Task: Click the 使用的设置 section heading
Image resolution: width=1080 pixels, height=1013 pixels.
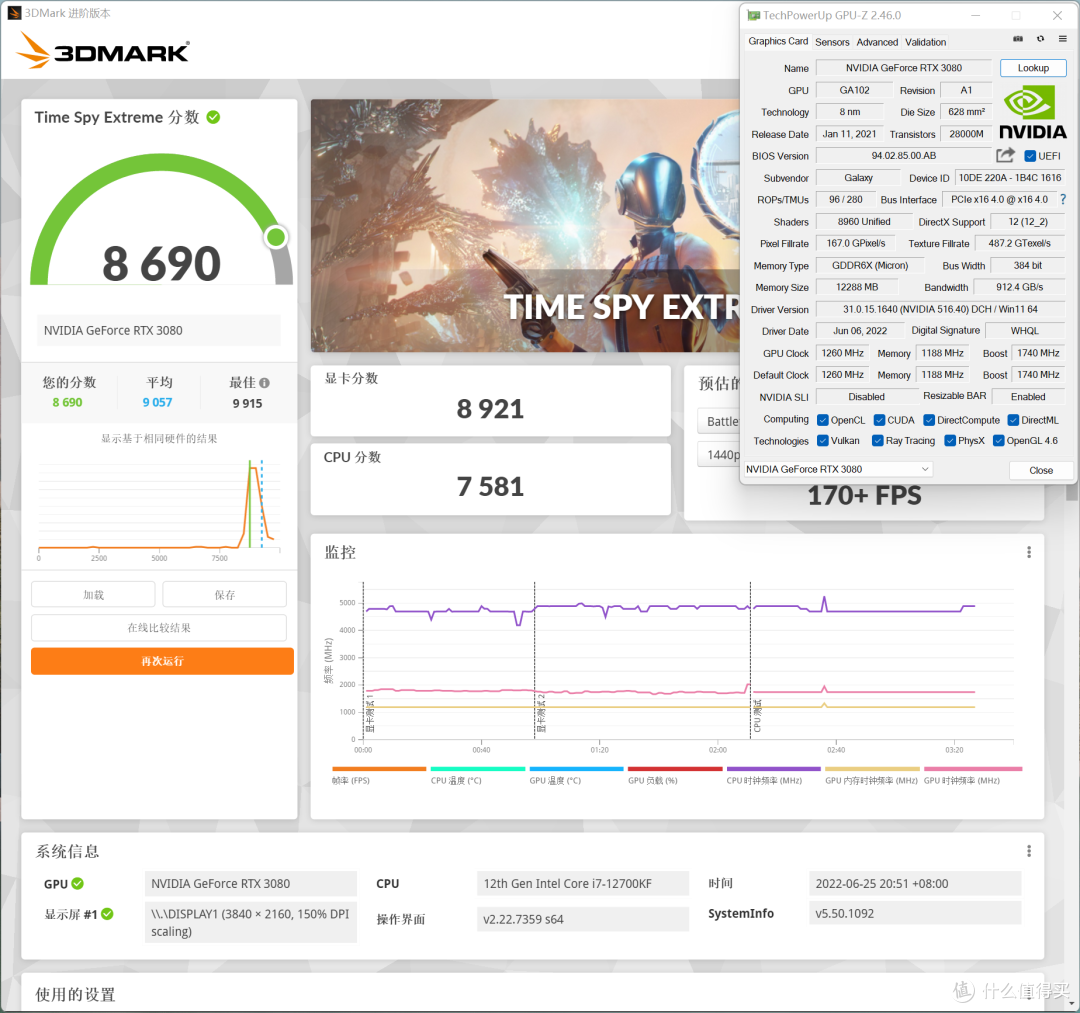Action: [75, 994]
